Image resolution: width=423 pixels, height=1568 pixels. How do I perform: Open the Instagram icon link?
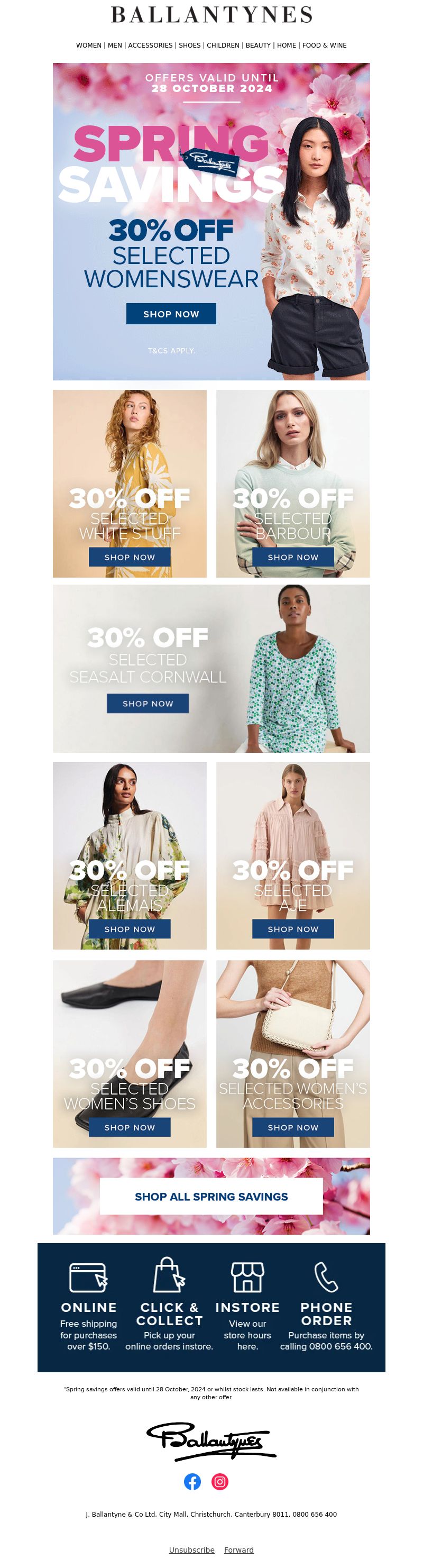[220, 1482]
